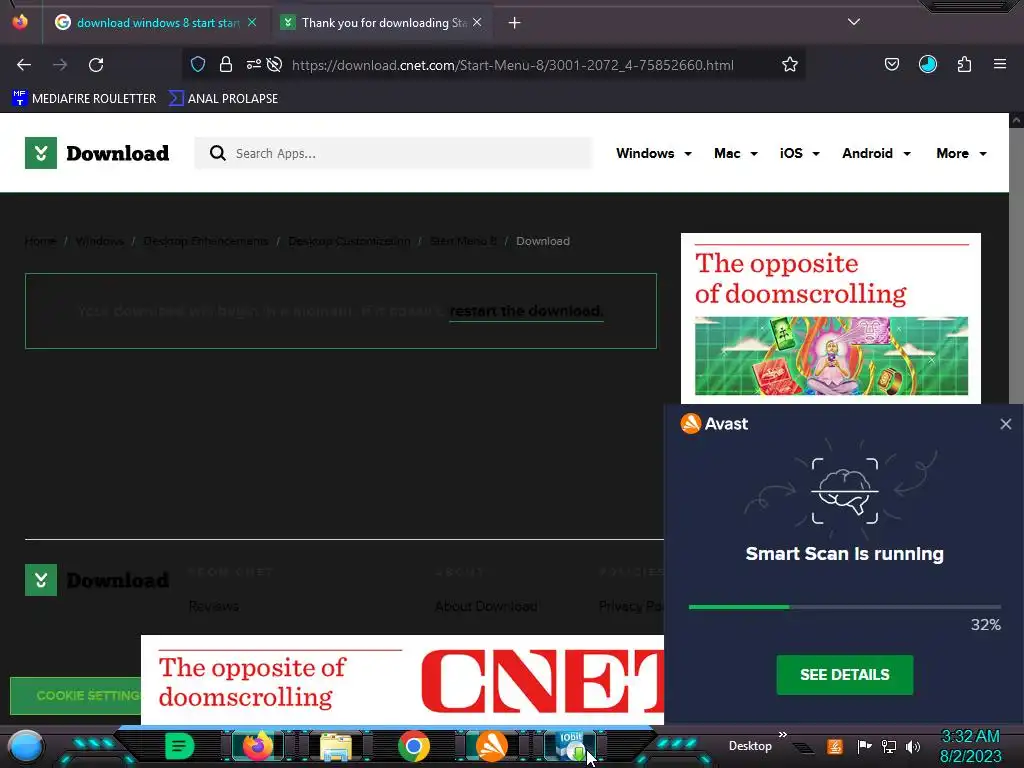Open the Extensions puzzle icon

(x=964, y=64)
